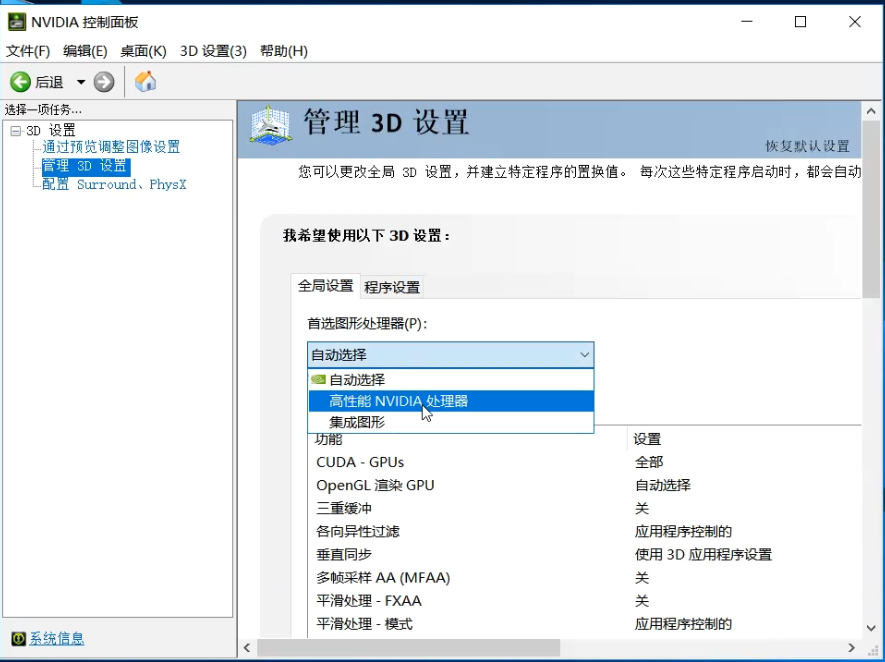Select the 多帧采样 AA (MFAA) row

coord(585,578)
